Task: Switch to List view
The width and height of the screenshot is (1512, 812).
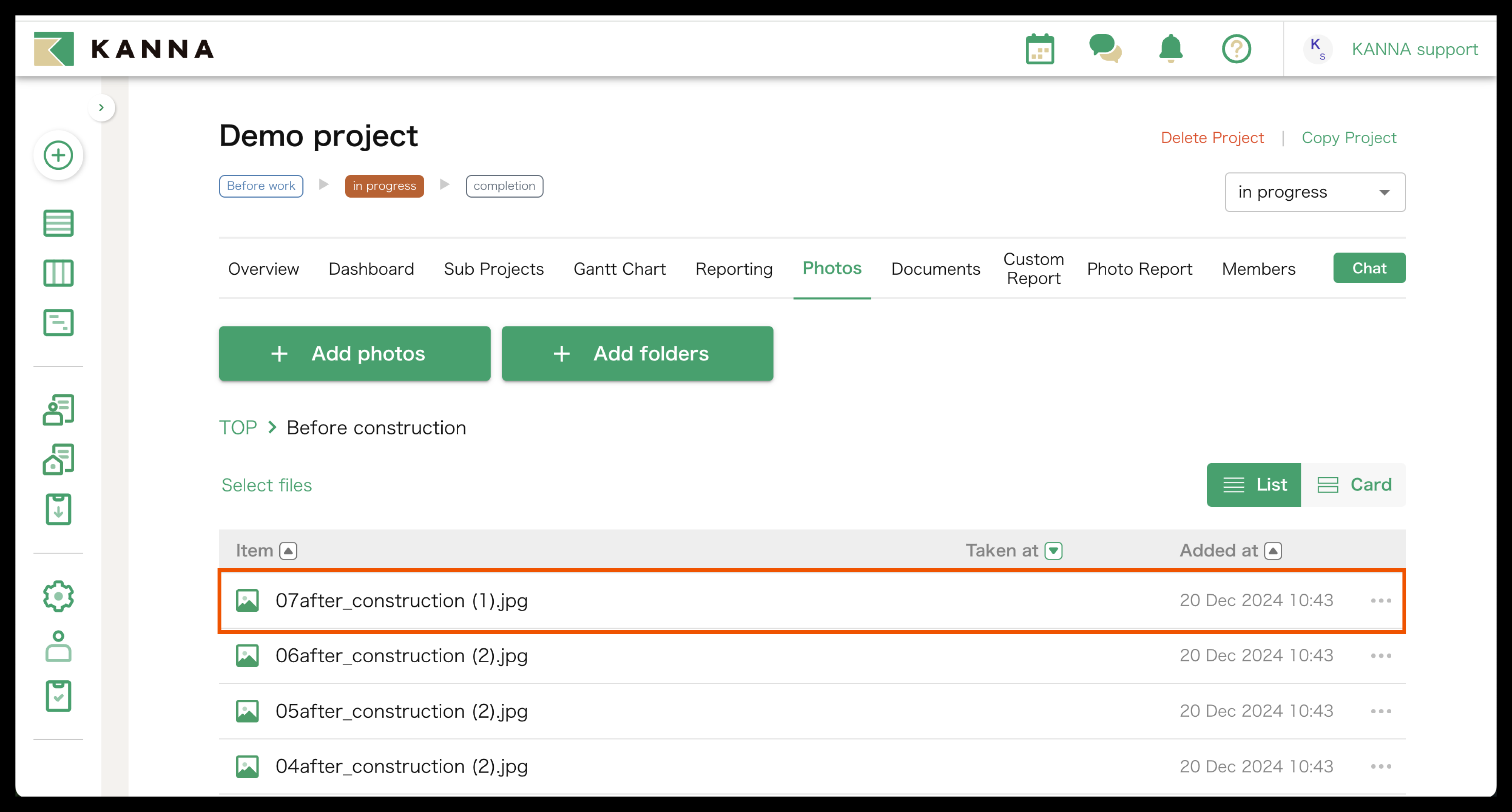Action: point(1254,485)
